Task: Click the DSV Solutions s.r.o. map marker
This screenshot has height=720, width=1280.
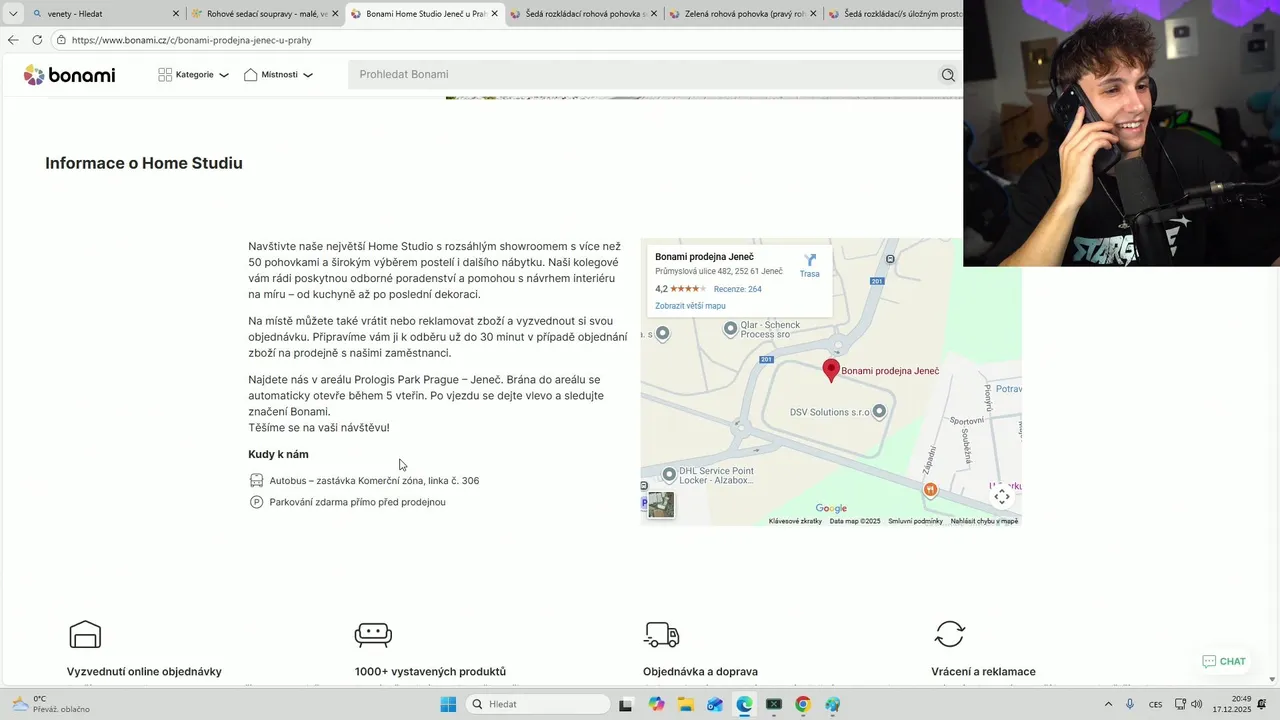Action: pyautogui.click(x=879, y=411)
